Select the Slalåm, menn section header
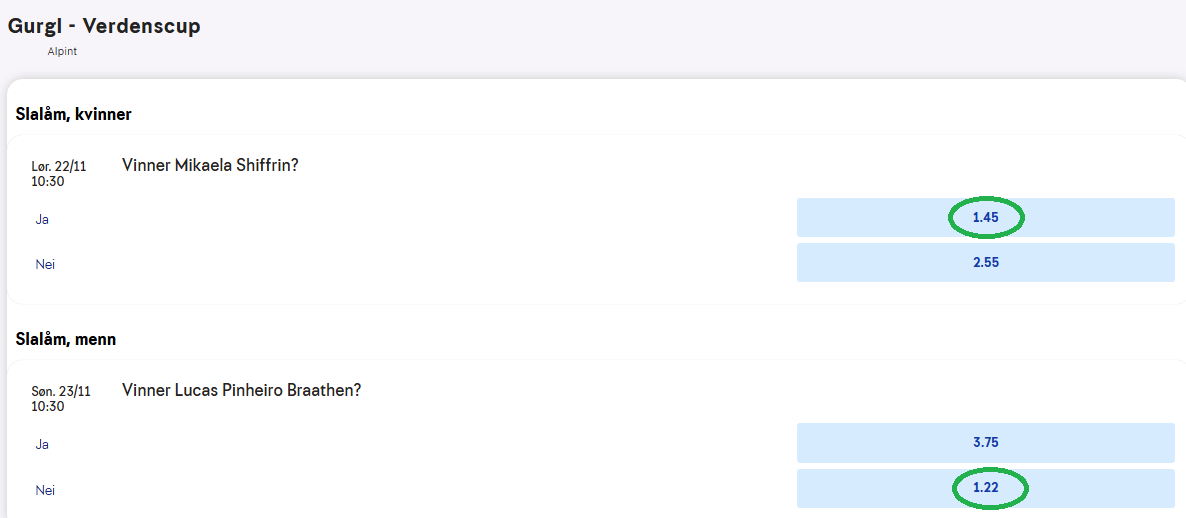The height and width of the screenshot is (518, 1186). point(66,339)
